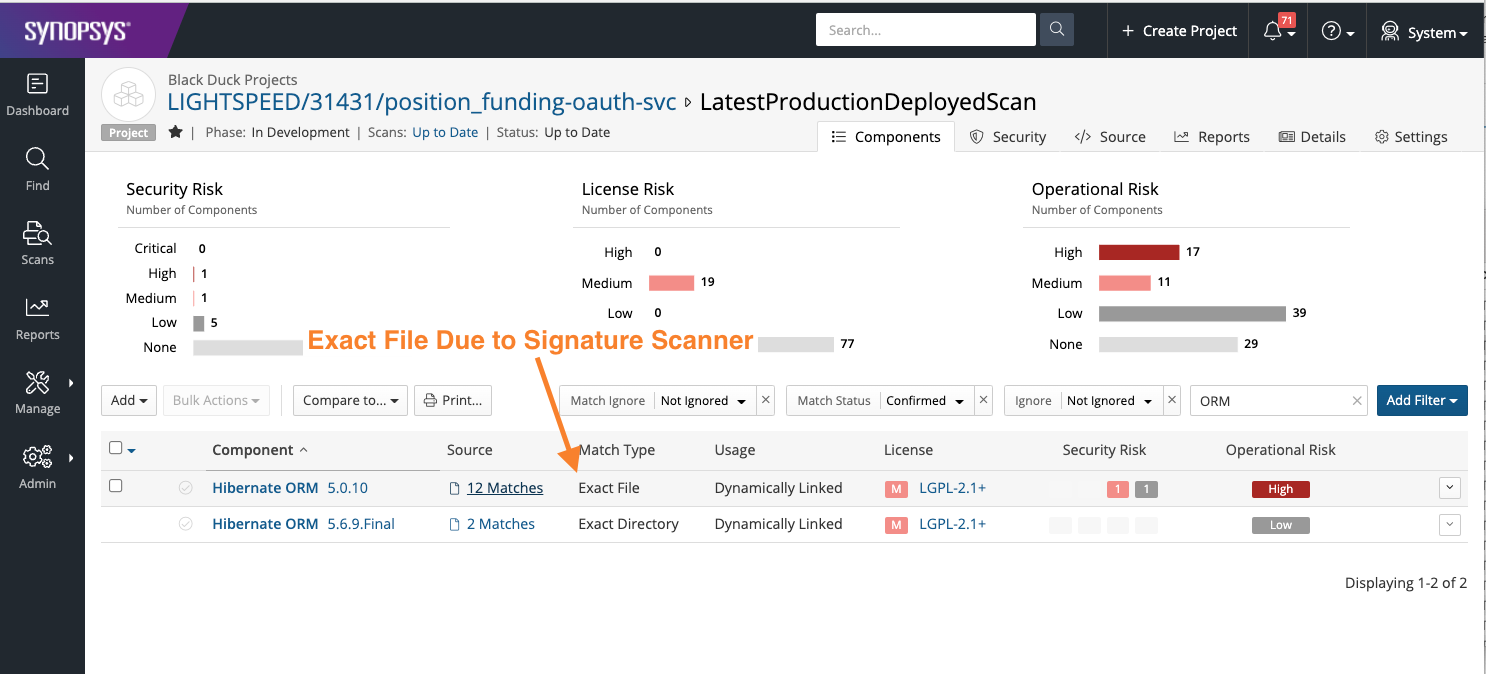Viewport: 1486px width, 674px height.
Task: Toggle the select-all checkbox in table header
Action: coord(116,448)
